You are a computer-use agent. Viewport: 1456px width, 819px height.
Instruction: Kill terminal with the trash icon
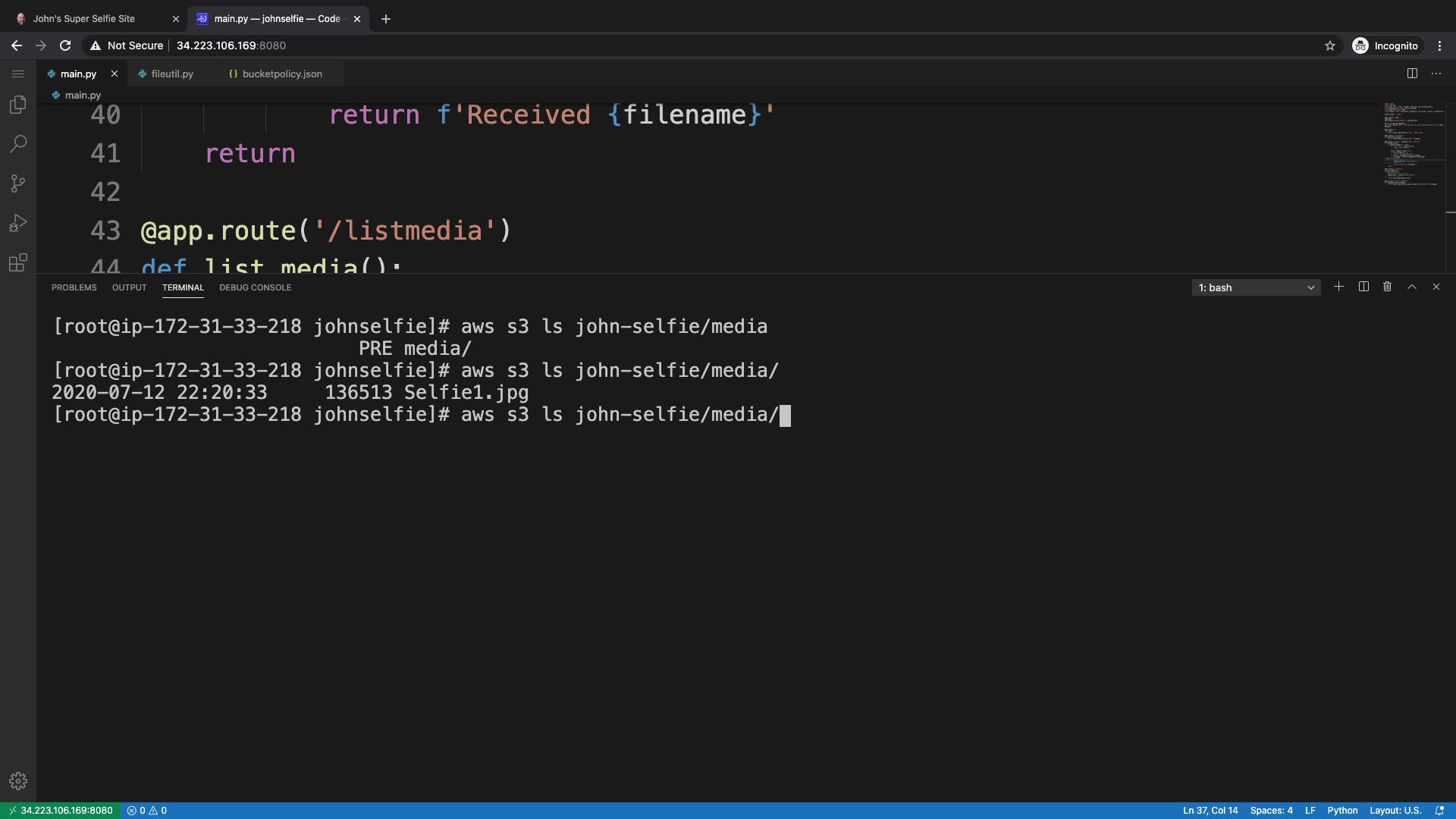(1387, 287)
